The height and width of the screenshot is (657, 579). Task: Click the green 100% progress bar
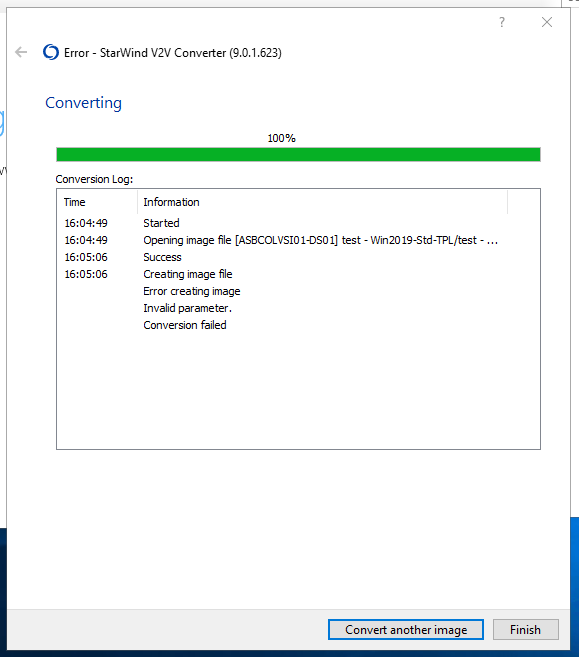[x=298, y=154]
